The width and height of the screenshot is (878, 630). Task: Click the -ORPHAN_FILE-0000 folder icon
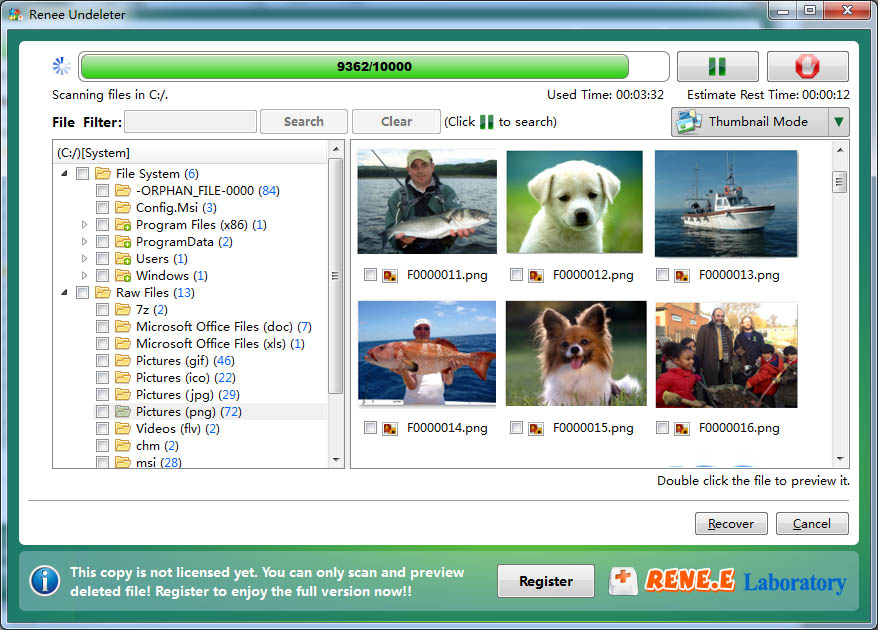[x=123, y=190]
